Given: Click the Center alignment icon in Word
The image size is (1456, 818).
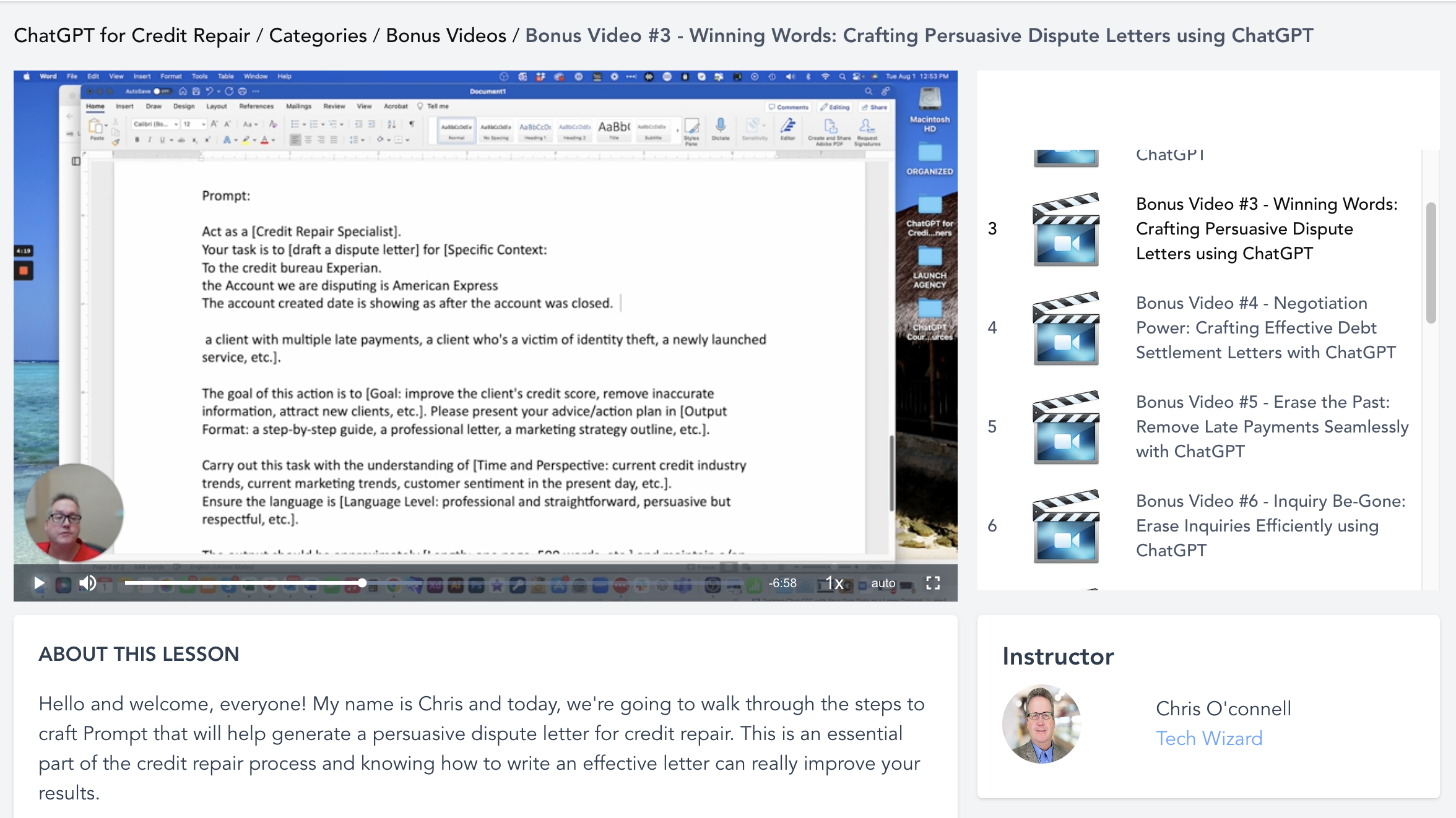Looking at the screenshot, I should 308,140.
